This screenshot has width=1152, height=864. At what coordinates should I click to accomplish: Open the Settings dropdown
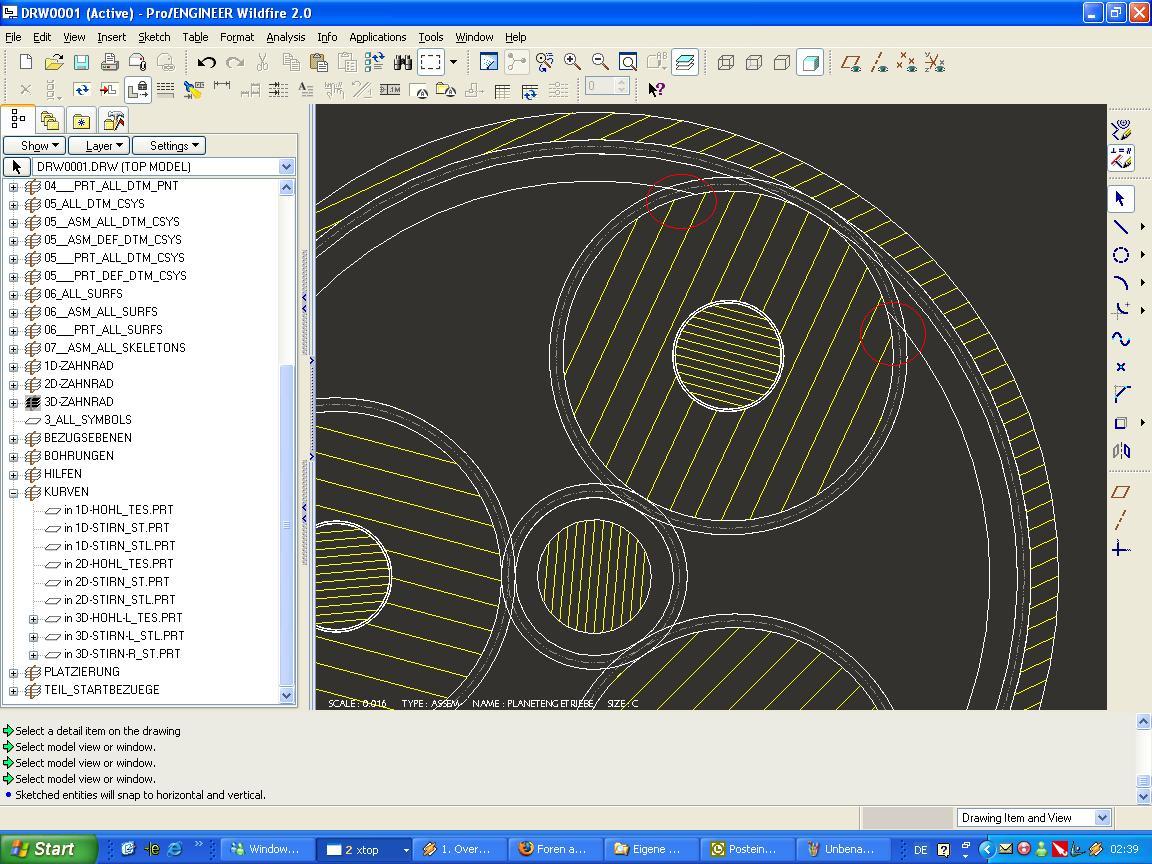(169, 145)
